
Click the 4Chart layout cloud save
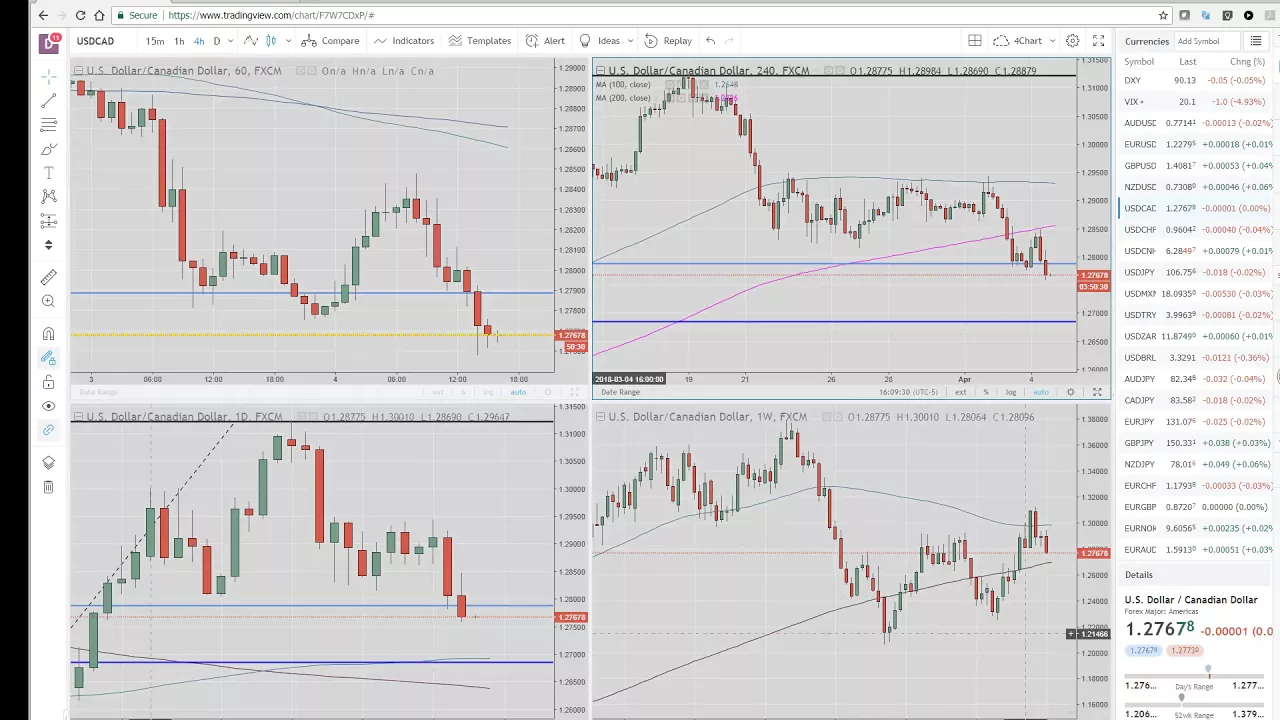click(1018, 41)
